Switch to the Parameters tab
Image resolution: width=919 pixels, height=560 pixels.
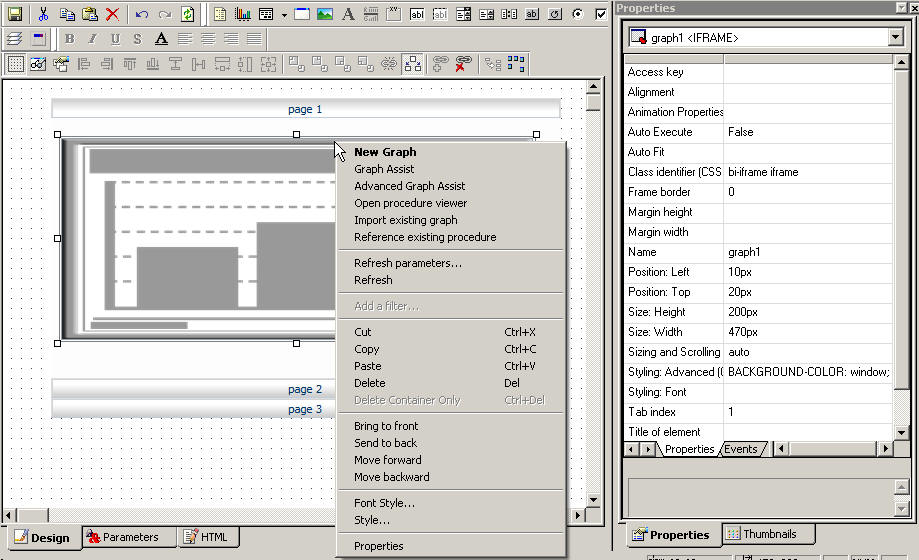point(130,537)
